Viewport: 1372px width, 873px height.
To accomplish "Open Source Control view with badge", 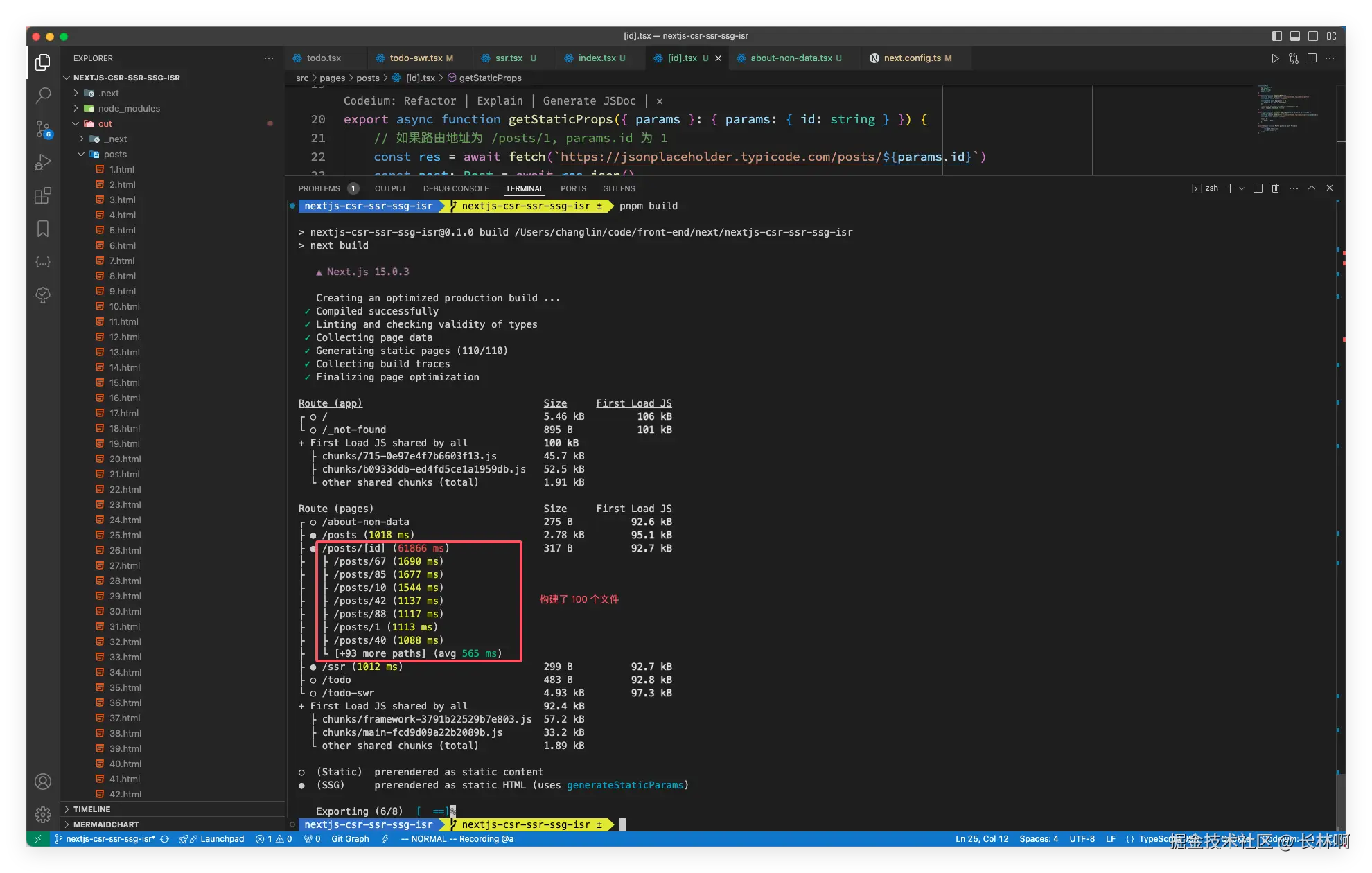I will click(x=43, y=129).
